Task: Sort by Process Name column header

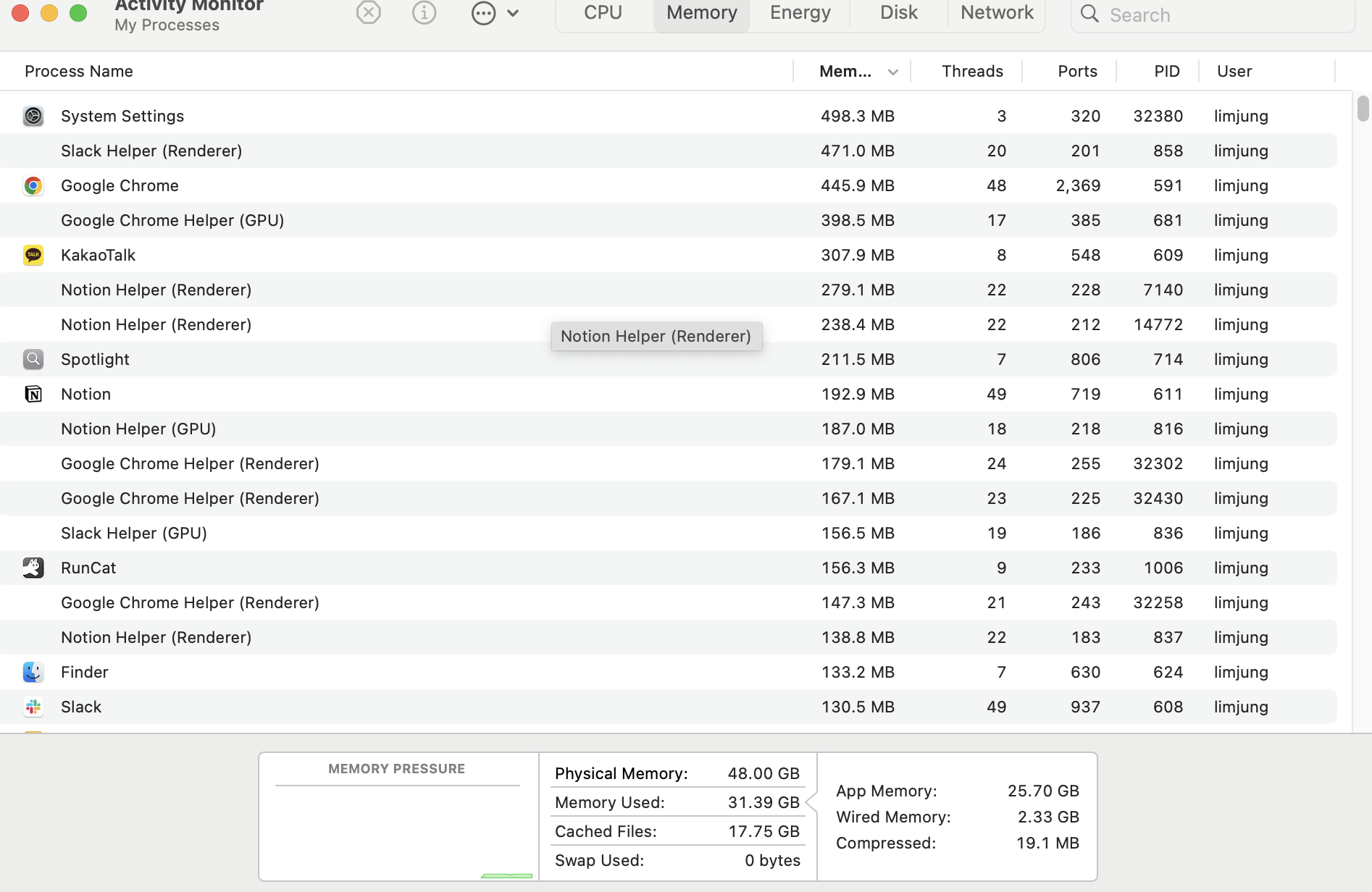Action: coord(79,71)
